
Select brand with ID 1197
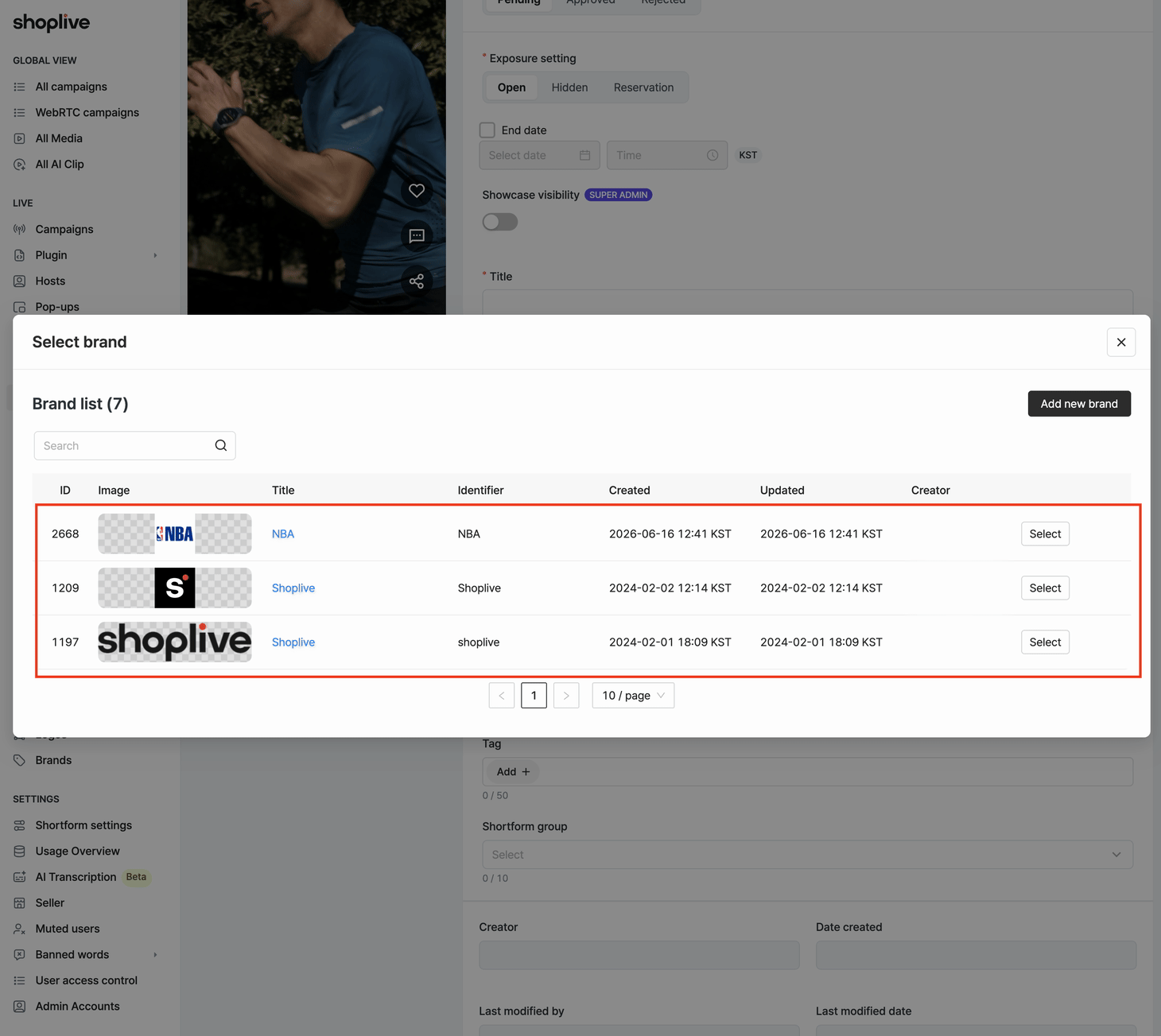coord(1045,642)
